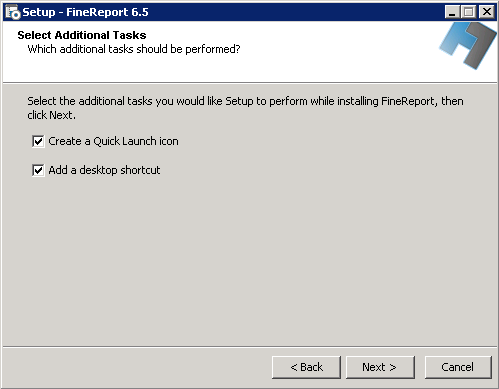Click the 'Setup - FineReport 6.5' title bar text

(85, 12)
